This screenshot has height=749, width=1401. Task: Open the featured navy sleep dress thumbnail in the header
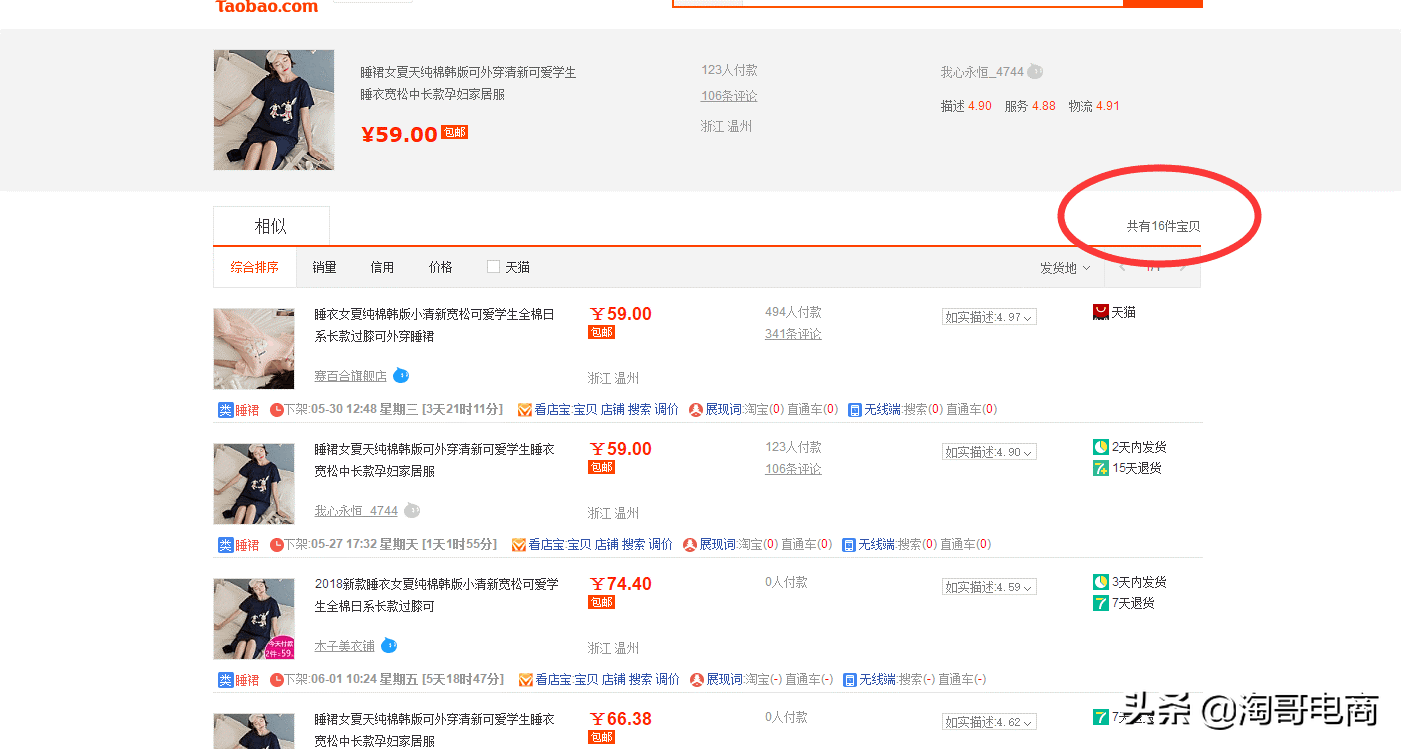click(x=274, y=110)
